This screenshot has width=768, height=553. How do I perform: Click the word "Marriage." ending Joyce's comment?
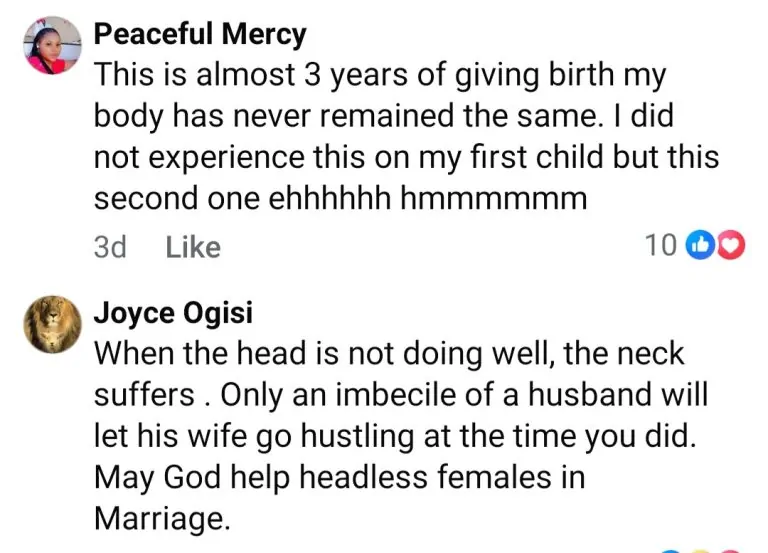(x=157, y=517)
